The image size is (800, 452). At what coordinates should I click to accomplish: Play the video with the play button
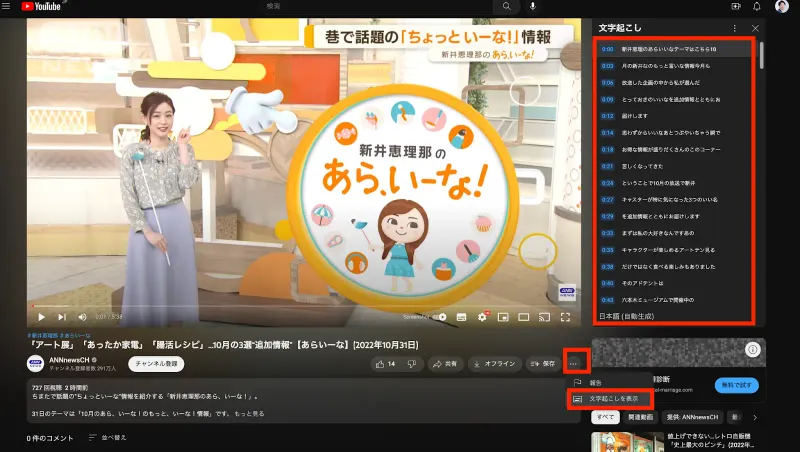41,317
